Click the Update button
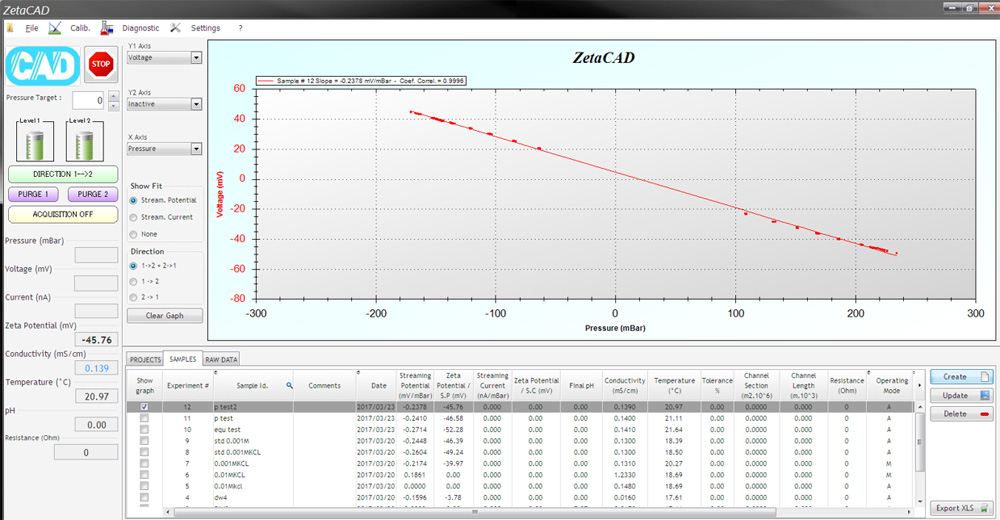This screenshot has height=520, width=1000. 961,395
